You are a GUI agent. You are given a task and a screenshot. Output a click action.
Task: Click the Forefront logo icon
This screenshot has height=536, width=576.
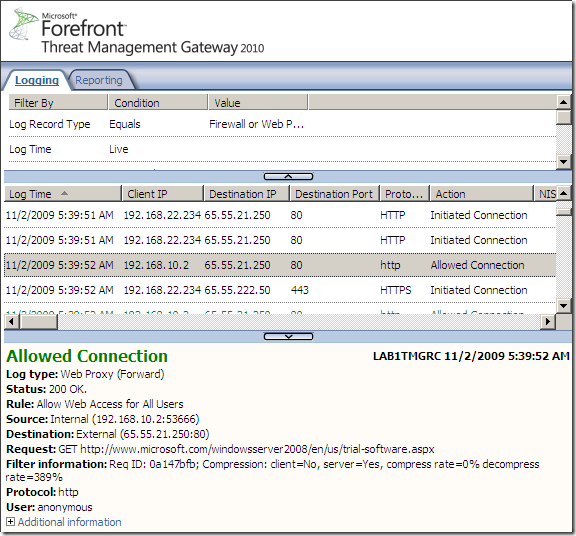[24, 23]
